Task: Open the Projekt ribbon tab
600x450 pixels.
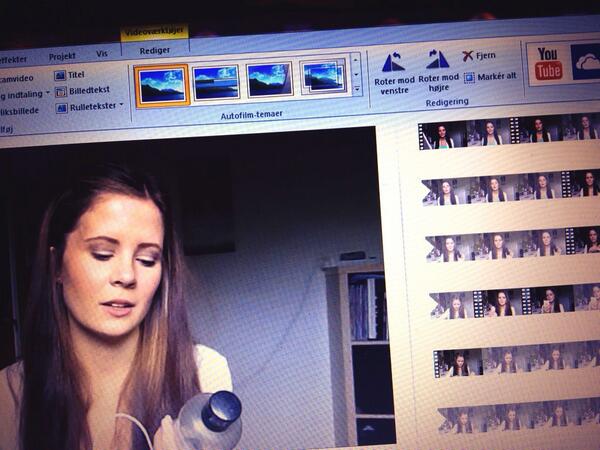Action: click(x=62, y=56)
